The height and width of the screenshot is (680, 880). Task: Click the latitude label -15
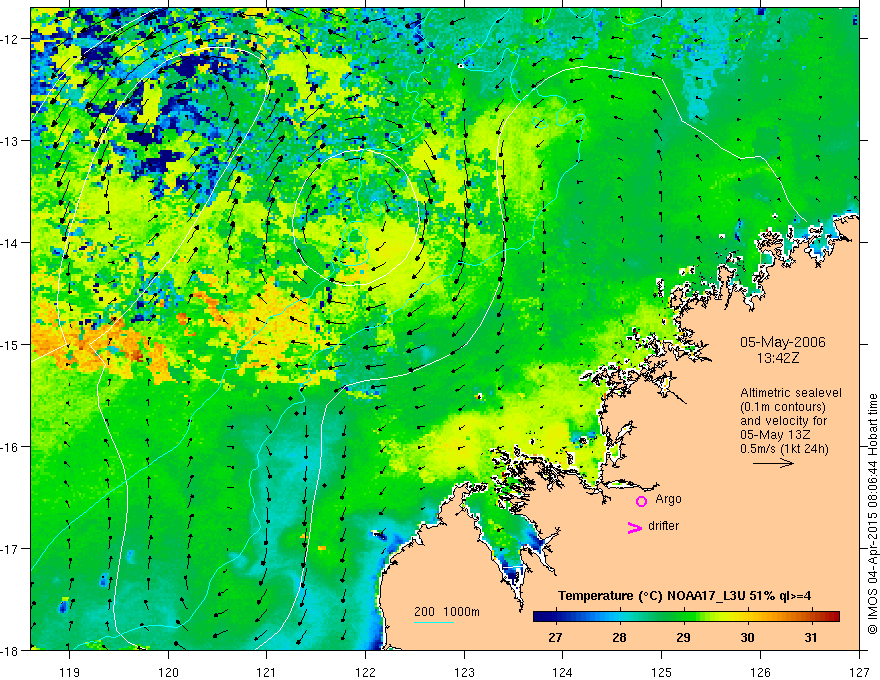pos(11,344)
